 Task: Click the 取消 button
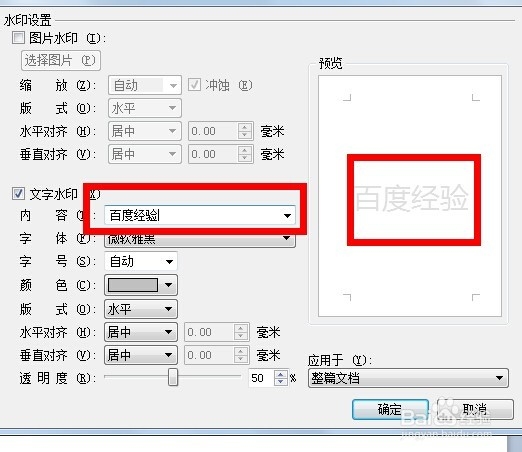(x=475, y=409)
